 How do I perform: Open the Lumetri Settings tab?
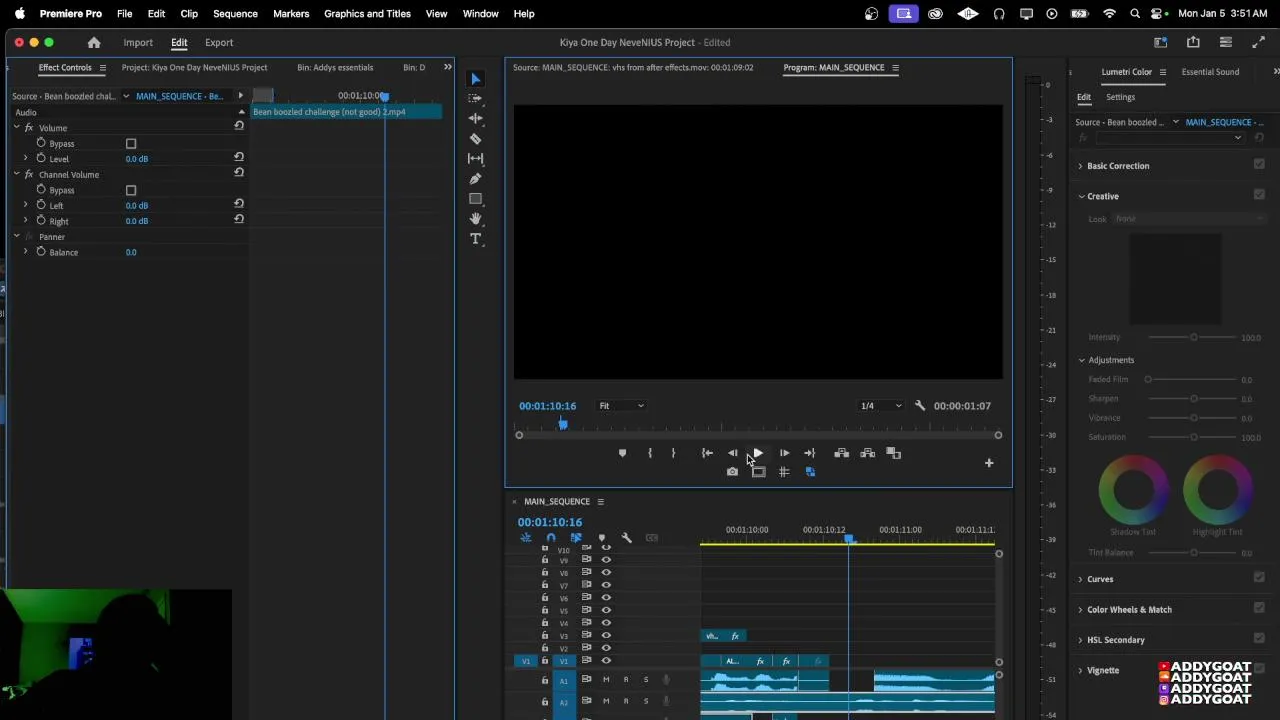[x=1120, y=97]
